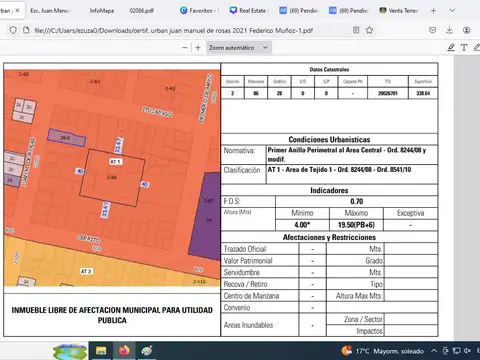Click the 'Indicadores' heading
This screenshot has width=480, height=360.
[x=329, y=190]
